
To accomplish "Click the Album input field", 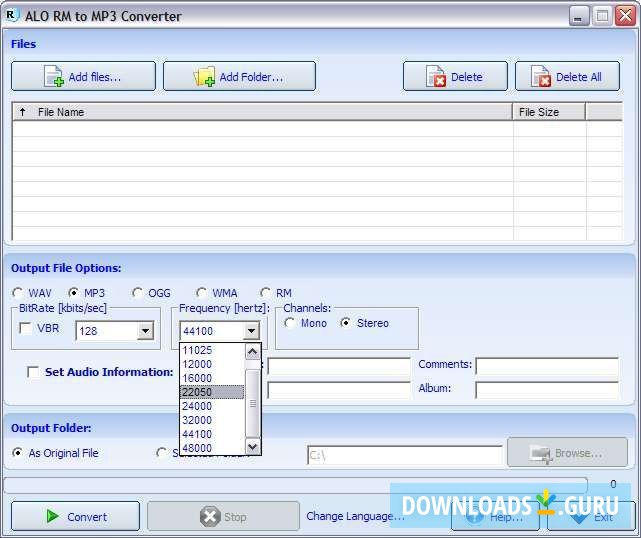I will (547, 390).
